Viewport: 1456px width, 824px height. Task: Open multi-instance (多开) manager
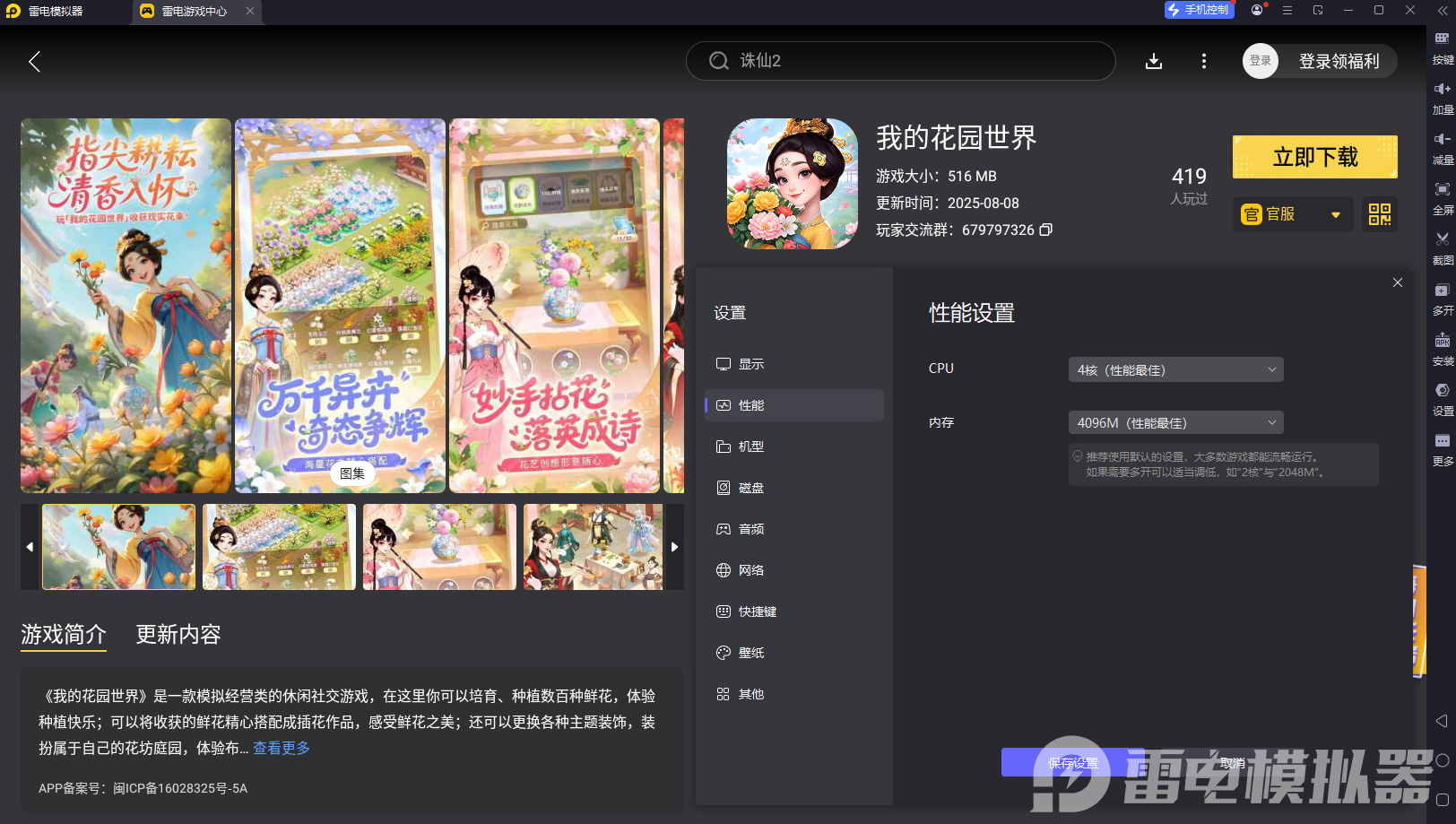[x=1442, y=299]
